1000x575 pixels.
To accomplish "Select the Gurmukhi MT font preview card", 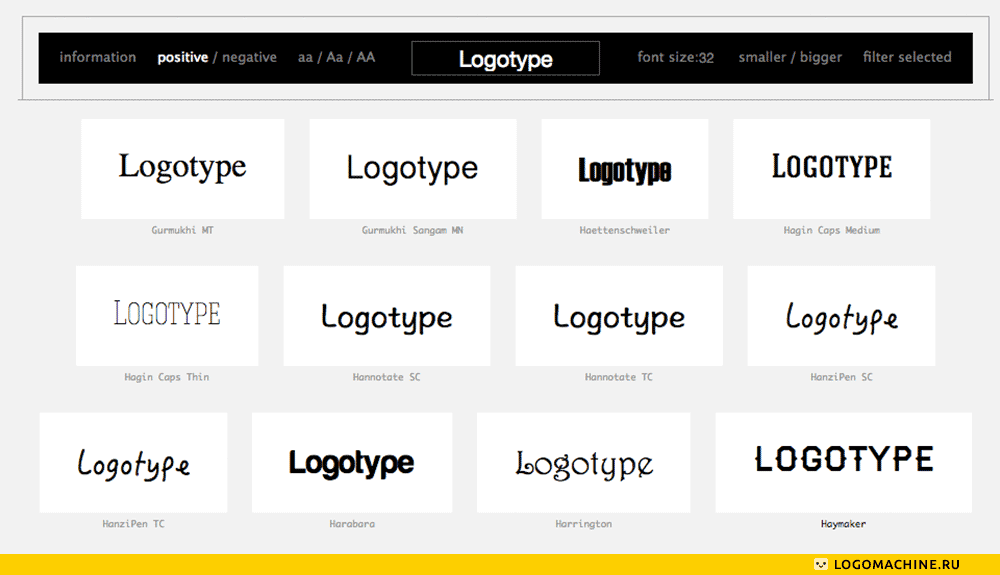I will (x=182, y=169).
